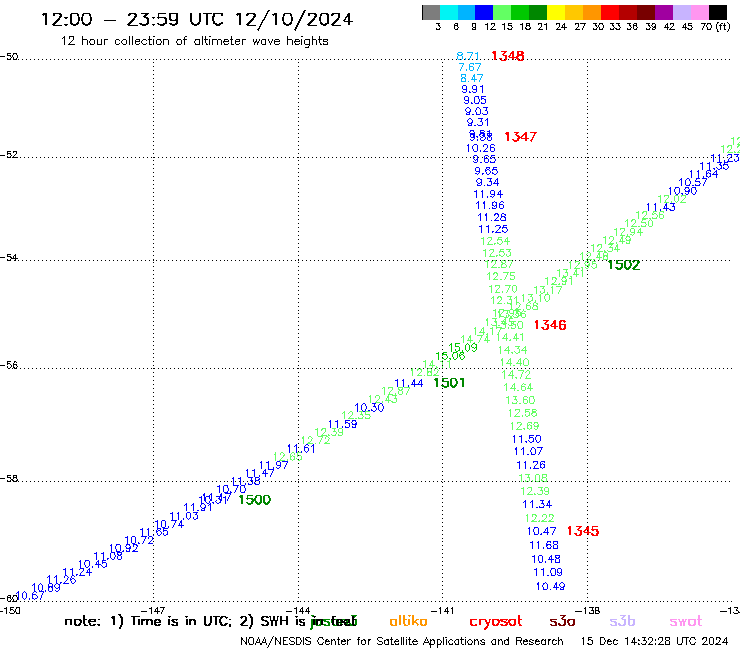740x650 pixels.
Task: Click the blue value 11.34
Action: tap(537, 504)
